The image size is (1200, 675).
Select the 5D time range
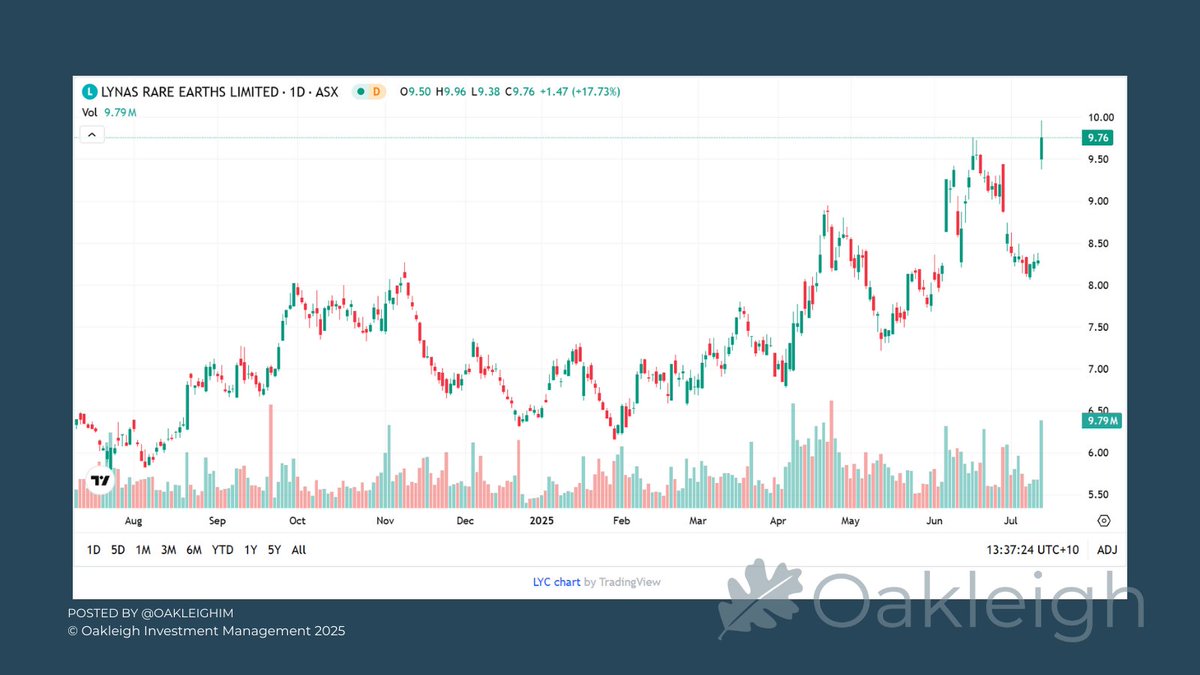[x=118, y=550]
